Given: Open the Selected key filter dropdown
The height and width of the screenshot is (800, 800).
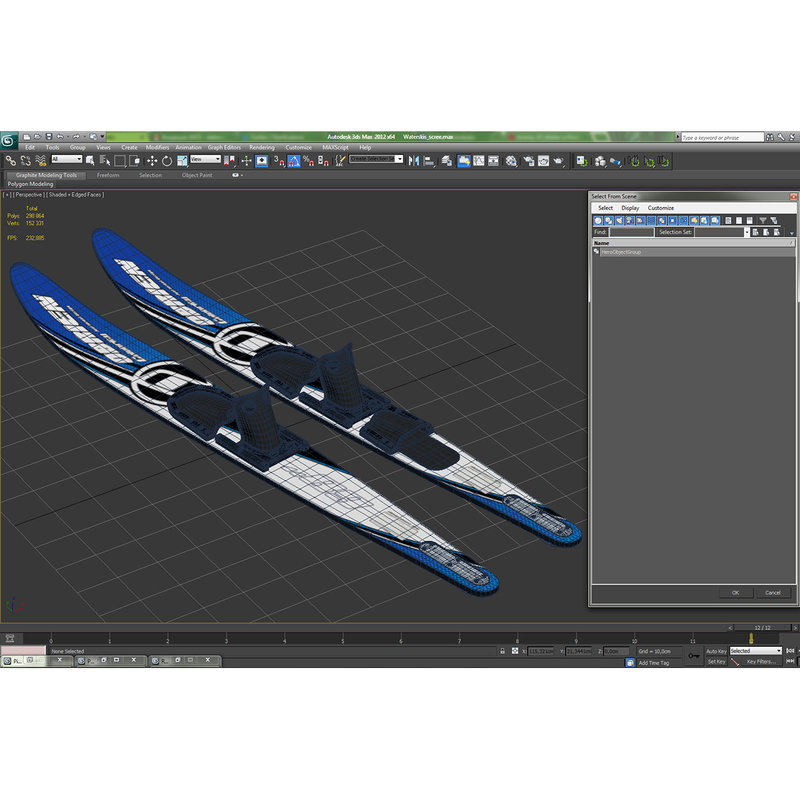Looking at the screenshot, I should [755, 650].
